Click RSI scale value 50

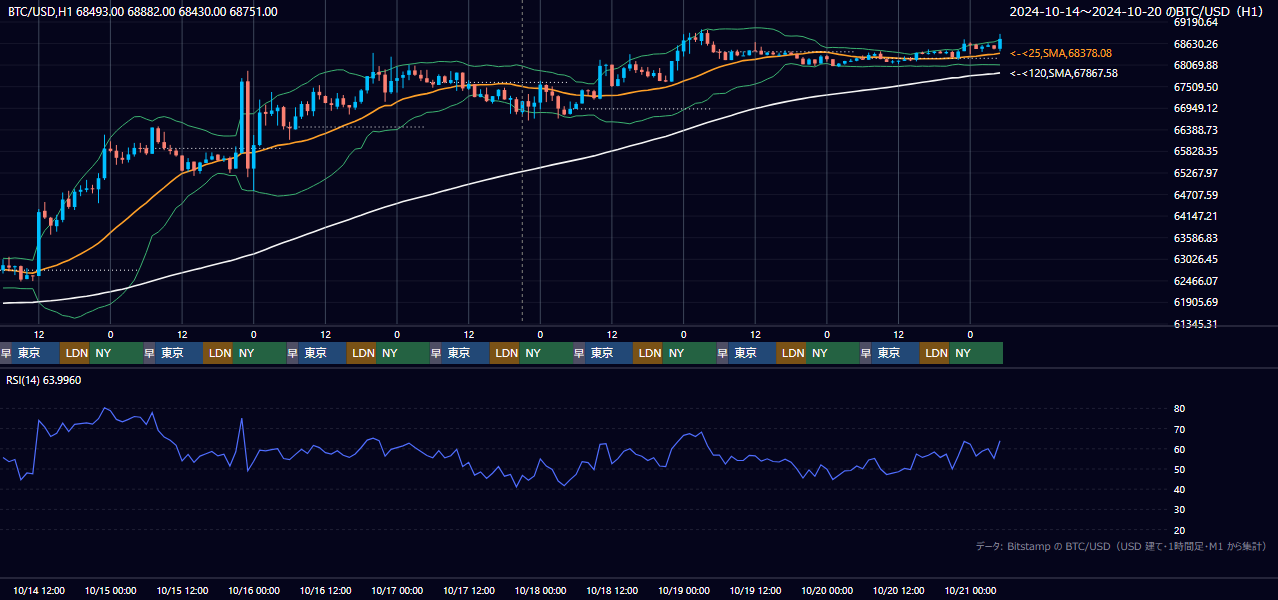1179,469
